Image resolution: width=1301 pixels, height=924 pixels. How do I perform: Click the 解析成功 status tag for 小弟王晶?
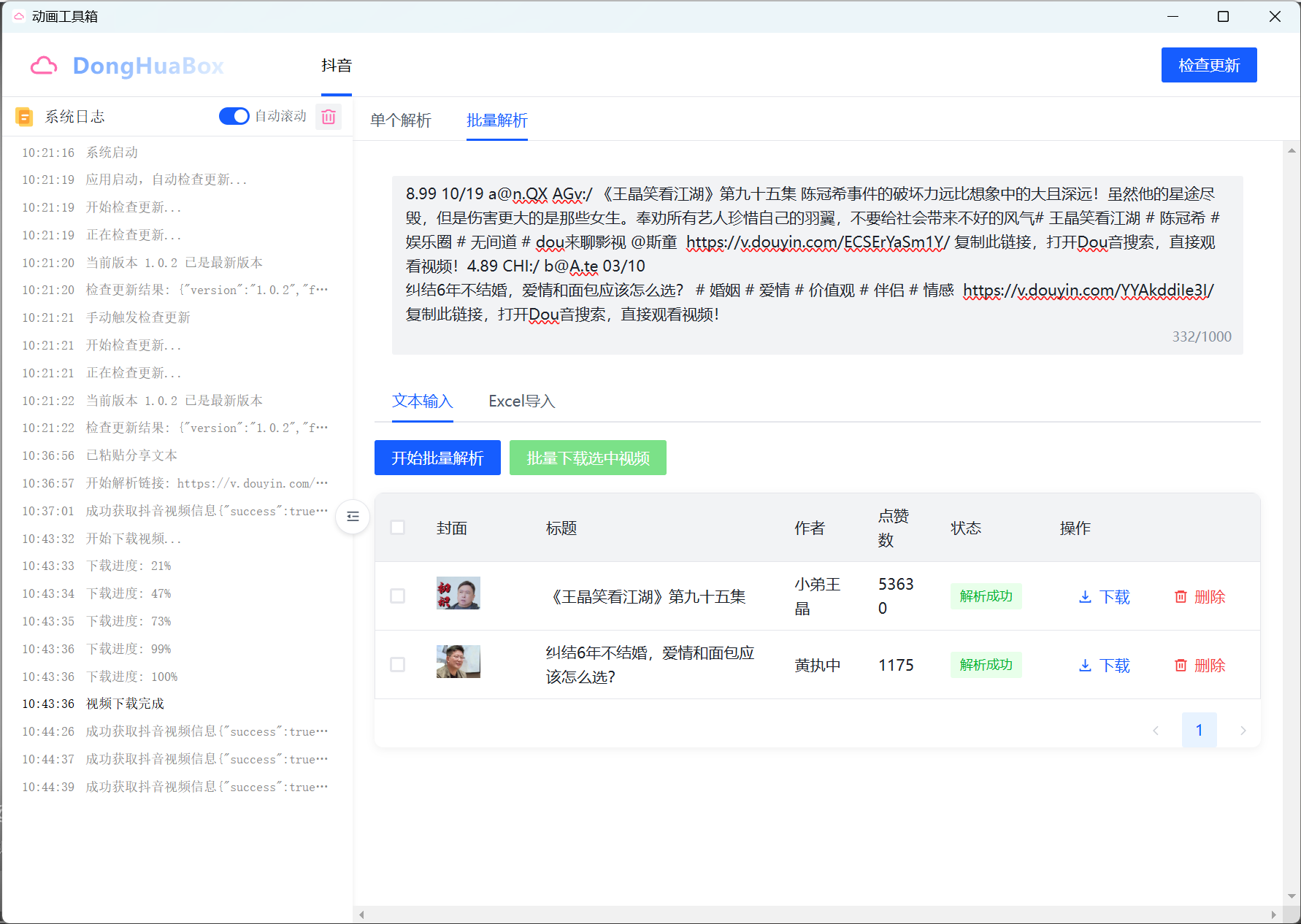(986, 596)
